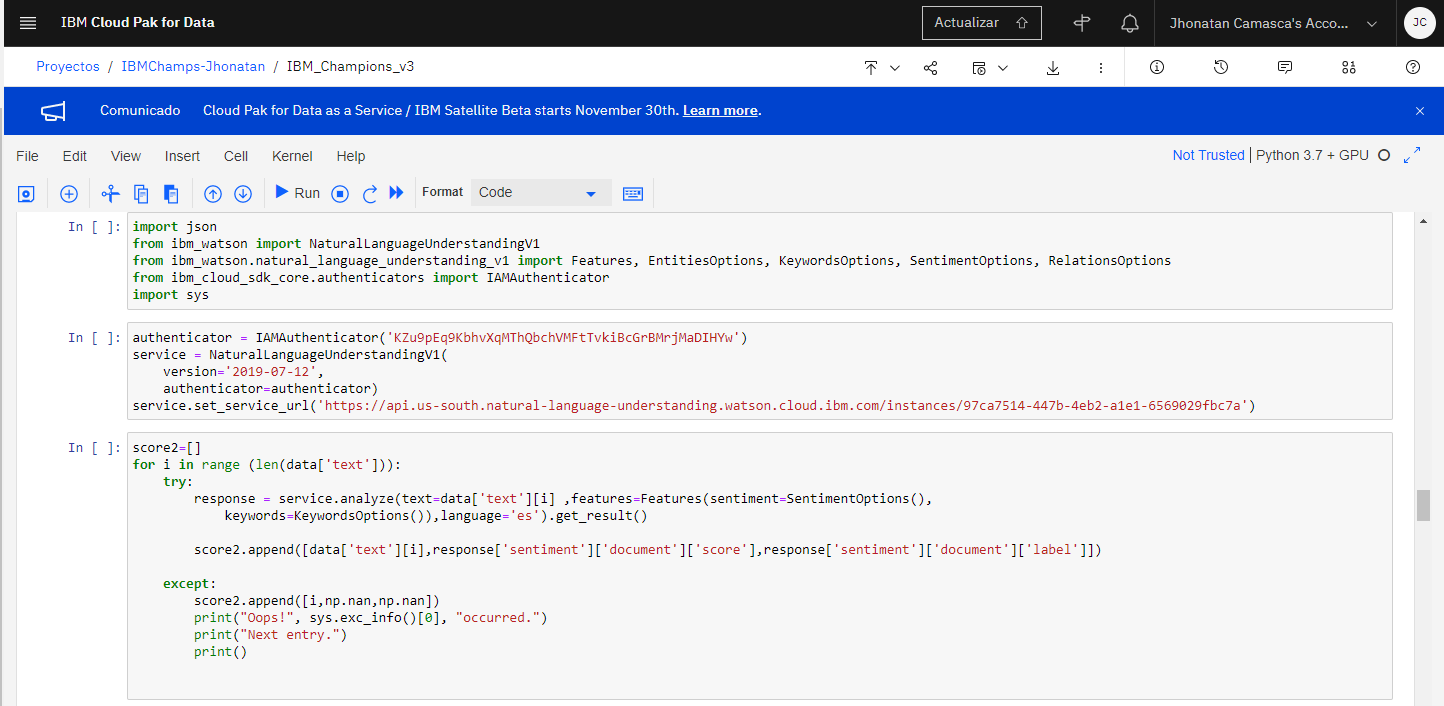The height and width of the screenshot is (706, 1444).
Task: Move selected cell down
Action: click(x=243, y=193)
